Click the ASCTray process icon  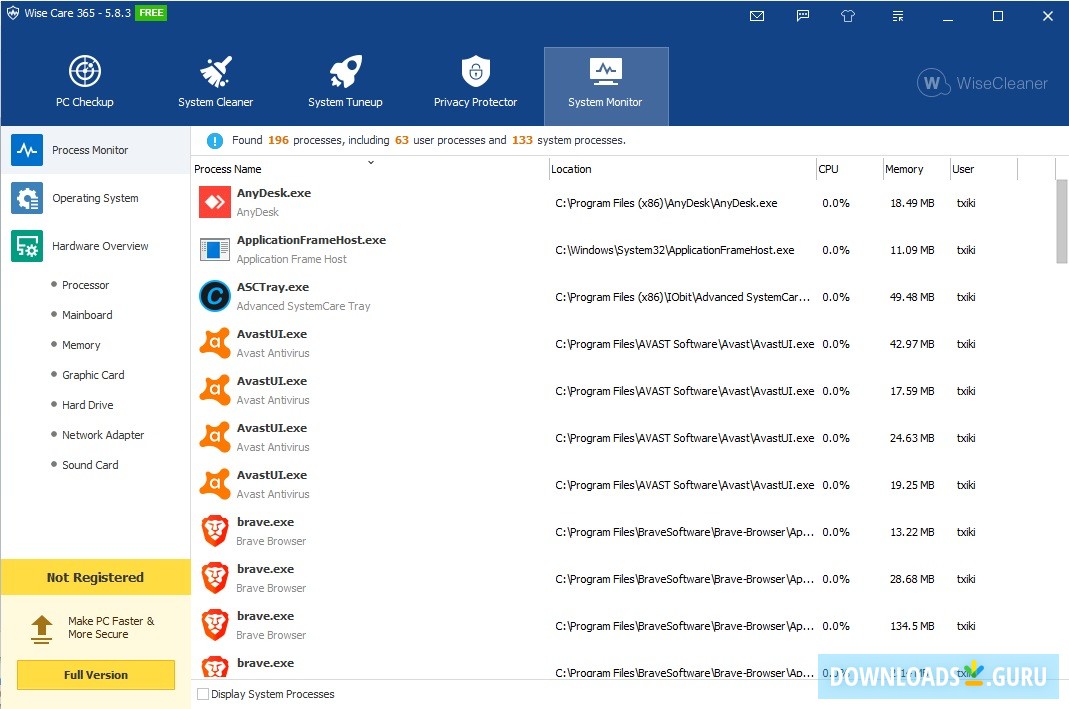(x=215, y=297)
